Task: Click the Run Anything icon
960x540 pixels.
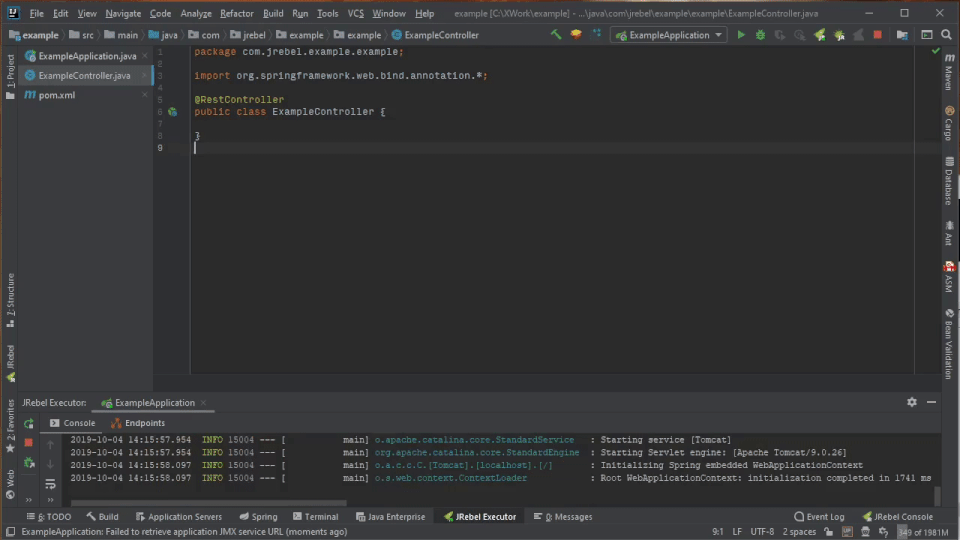Action: 927,35
